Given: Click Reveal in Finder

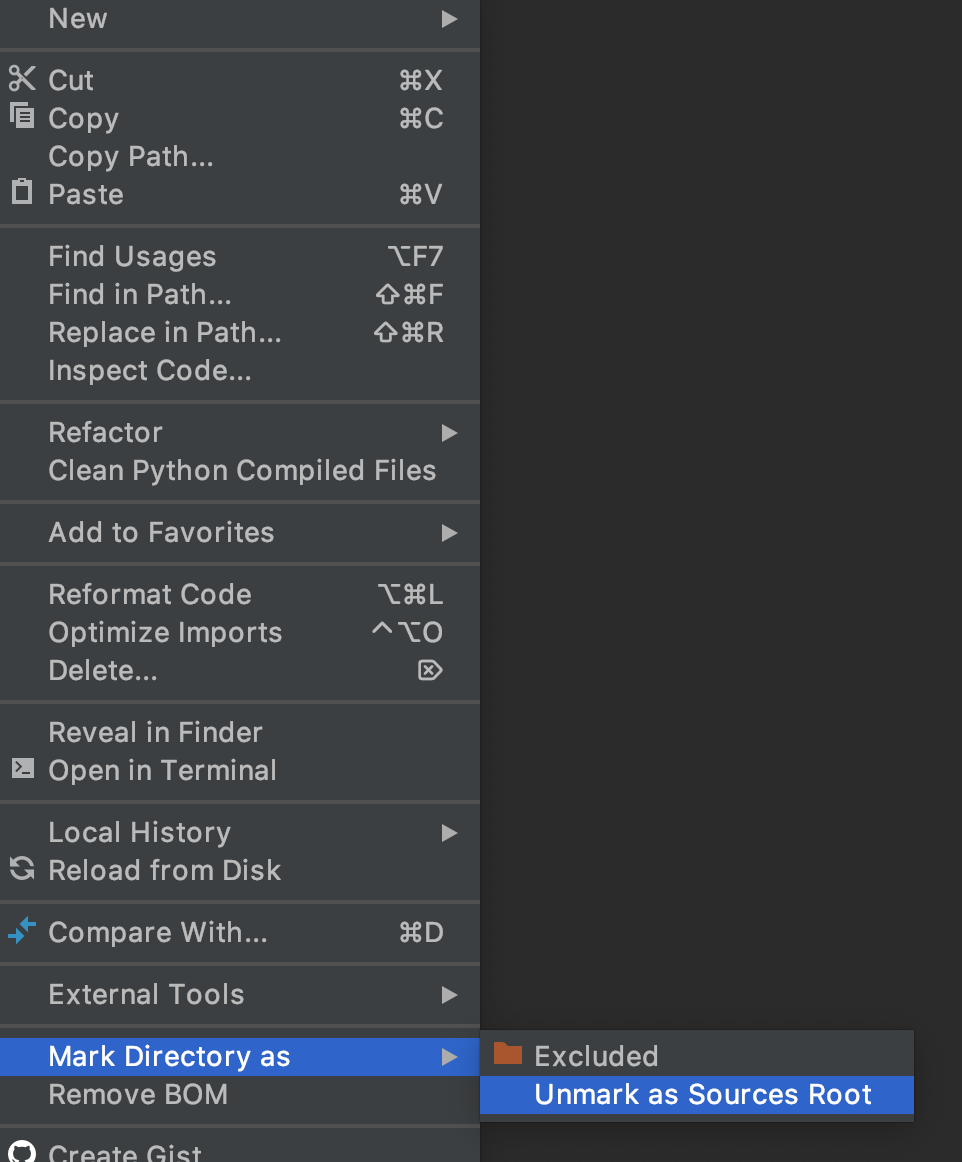Looking at the screenshot, I should tap(155, 733).
